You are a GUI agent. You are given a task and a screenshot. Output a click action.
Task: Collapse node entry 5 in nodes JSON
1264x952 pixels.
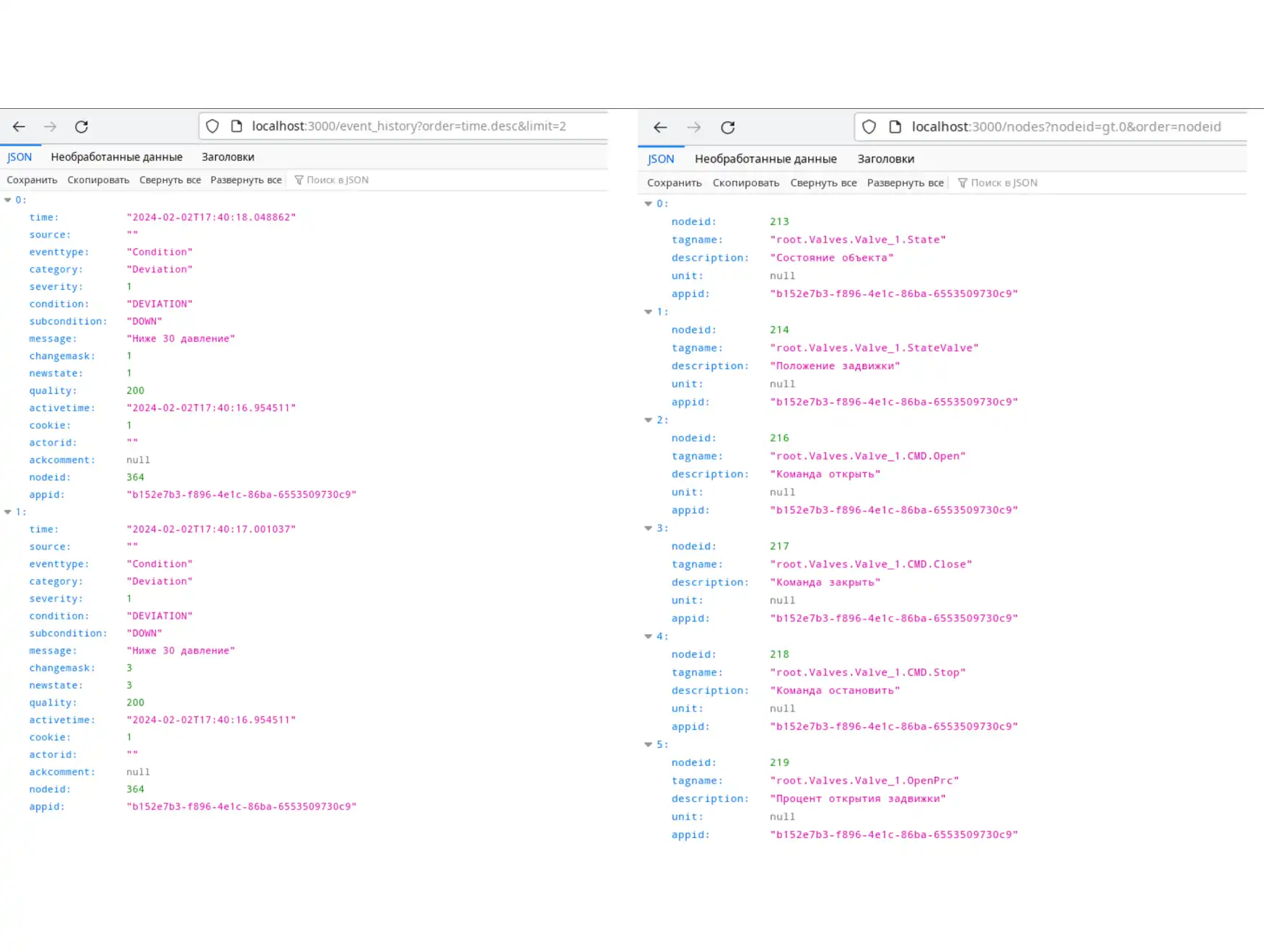pyautogui.click(x=648, y=744)
